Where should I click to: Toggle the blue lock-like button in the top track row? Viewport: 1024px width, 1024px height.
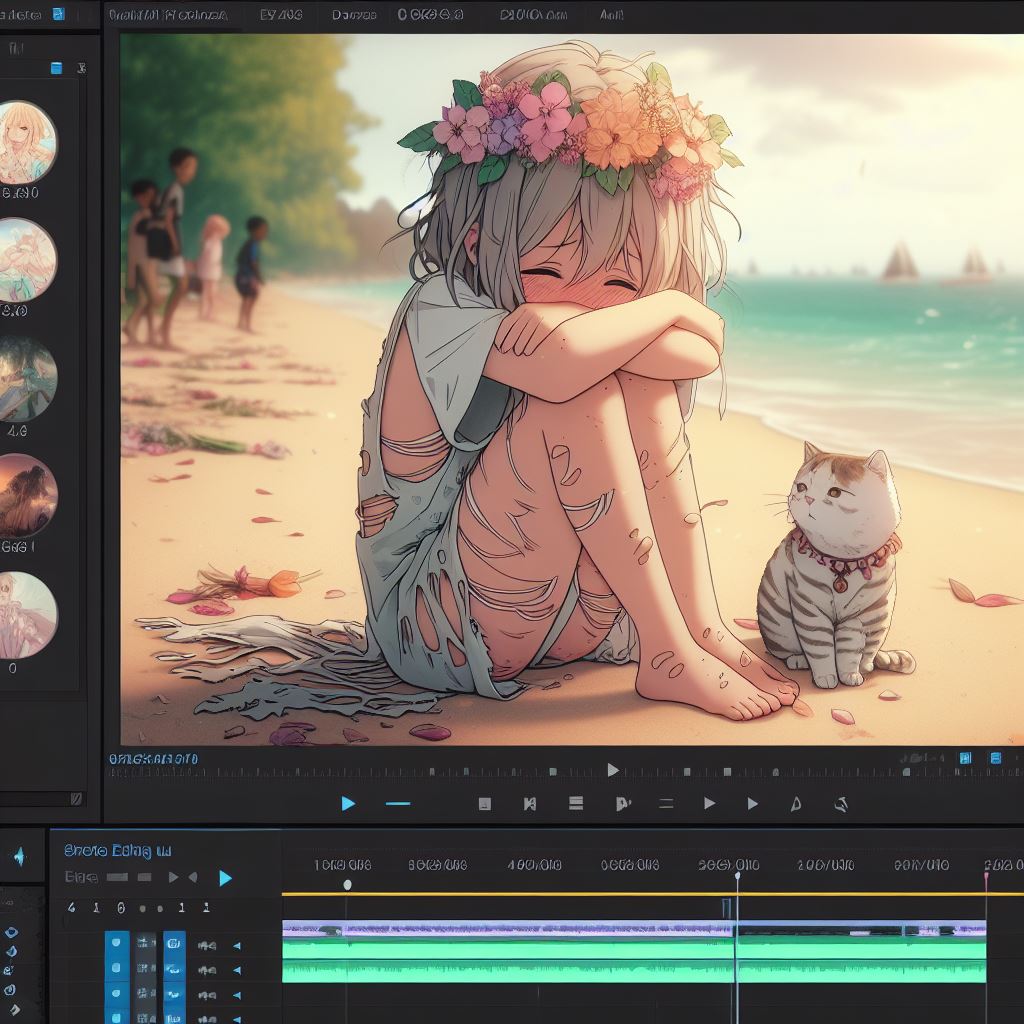pos(174,944)
